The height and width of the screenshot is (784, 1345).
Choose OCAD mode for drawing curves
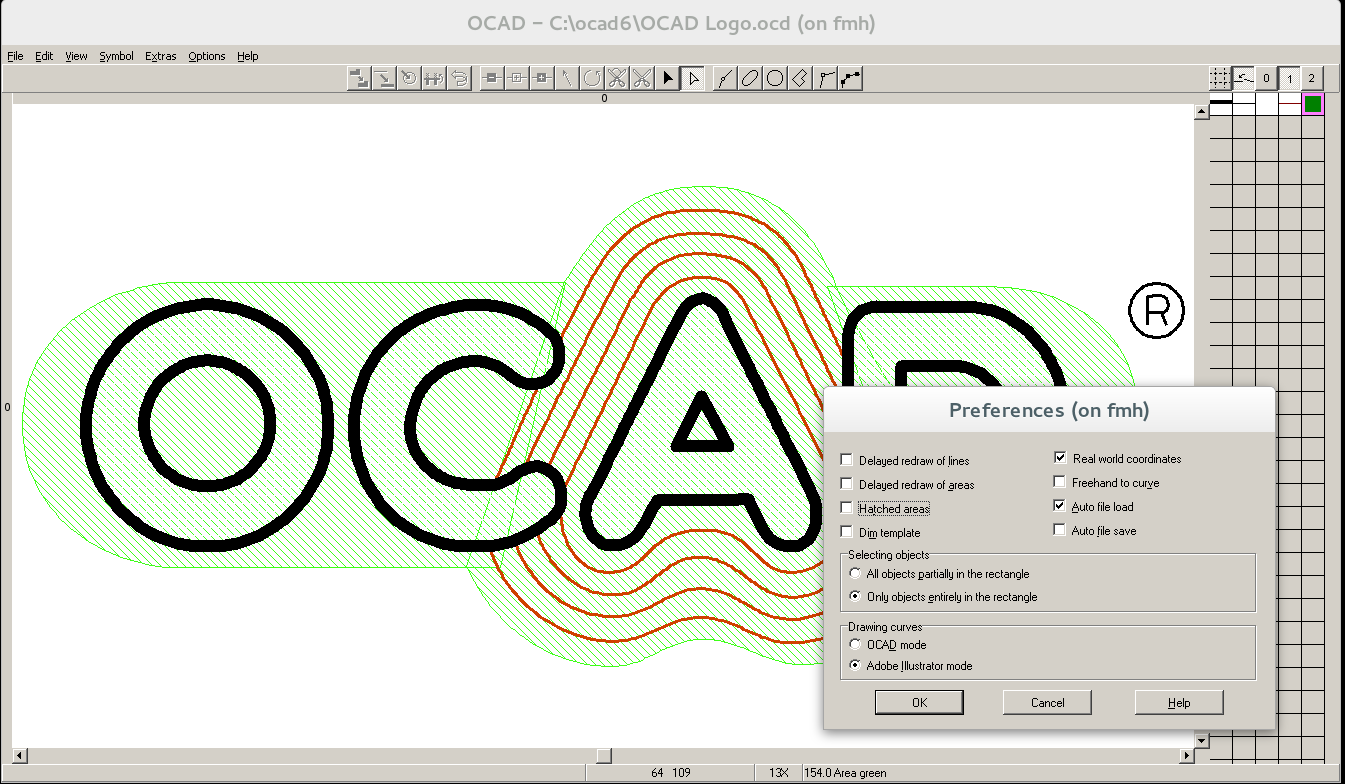pos(855,645)
